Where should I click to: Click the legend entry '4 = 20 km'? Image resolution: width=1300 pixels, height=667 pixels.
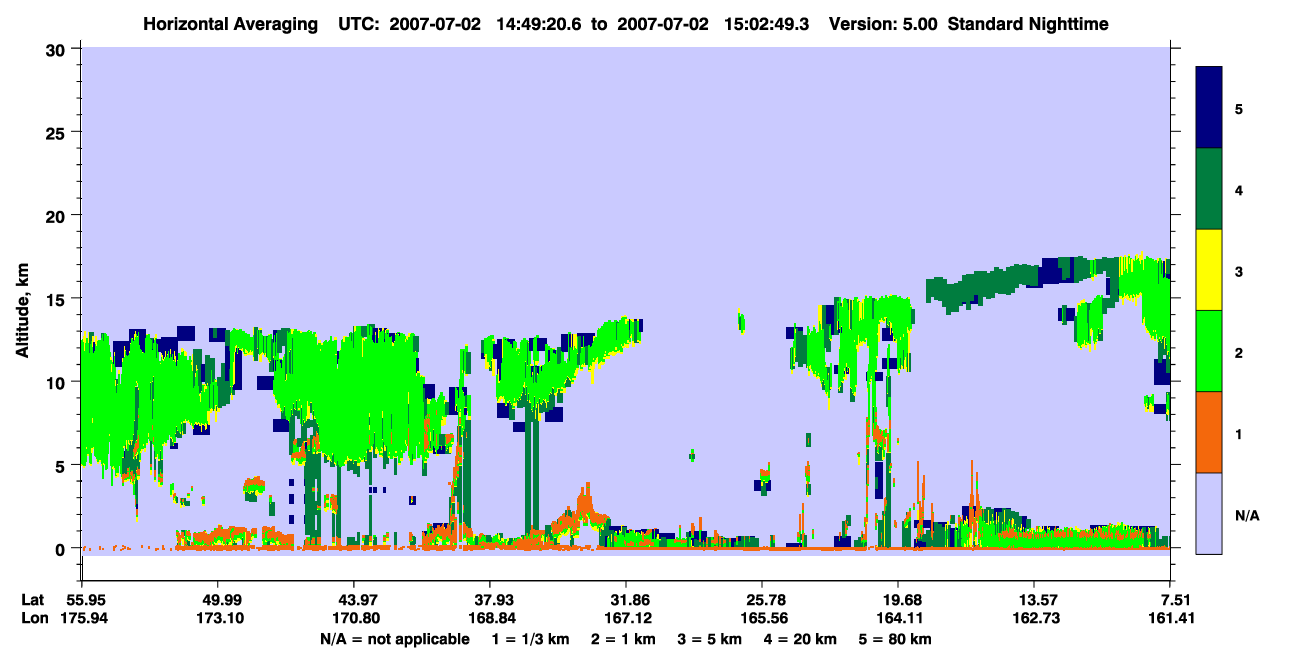[800, 639]
